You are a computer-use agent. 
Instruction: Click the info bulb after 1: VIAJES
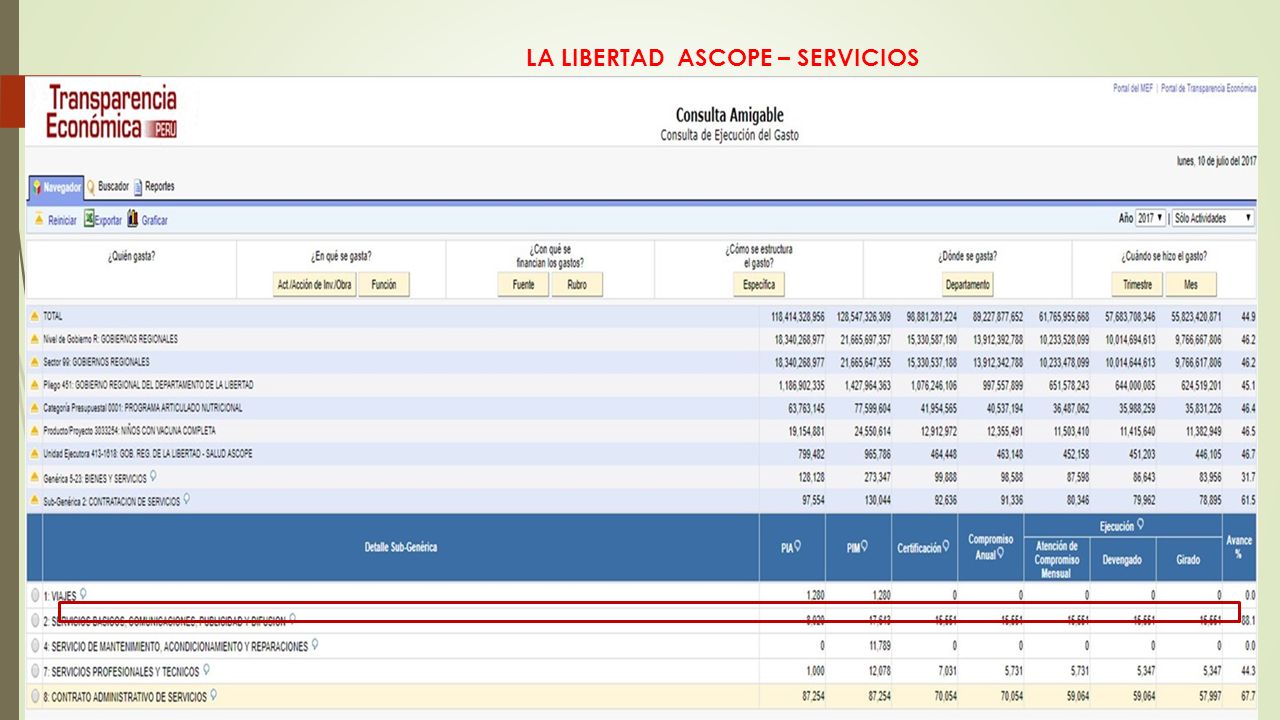[x=83, y=594]
